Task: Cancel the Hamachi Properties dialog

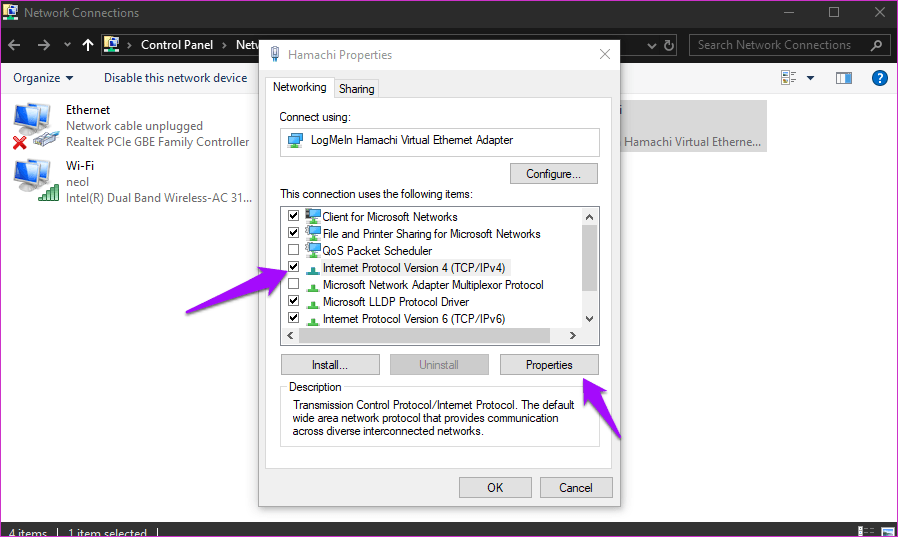Action: tap(576, 488)
